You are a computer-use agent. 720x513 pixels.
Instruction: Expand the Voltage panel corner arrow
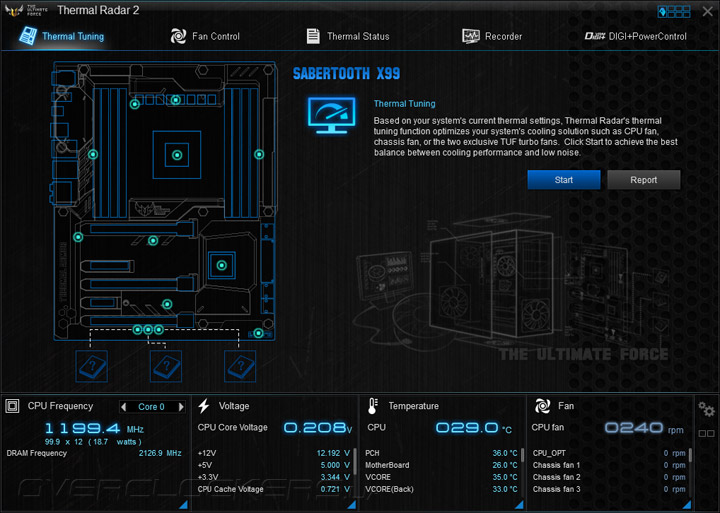click(x=351, y=505)
